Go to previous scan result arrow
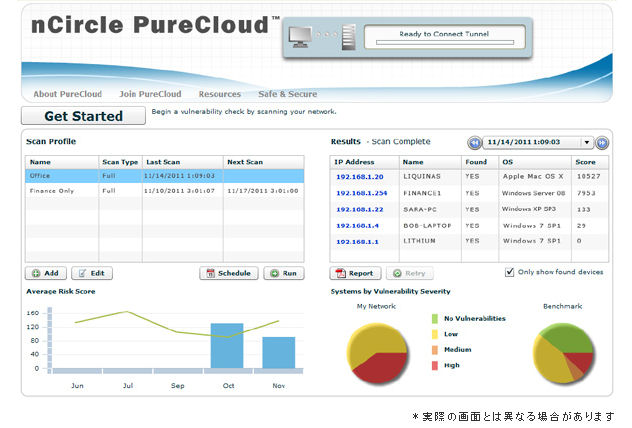This screenshot has height=428, width=632. (474, 143)
